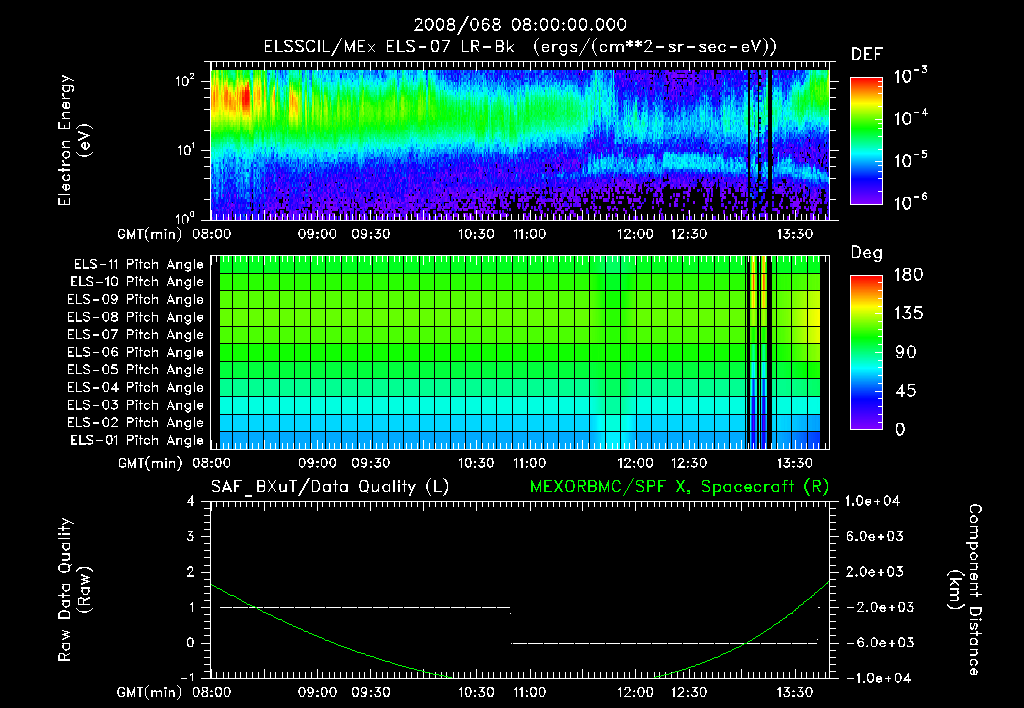Click the white data quality line at level 1
This screenshot has height=708, width=1024.
pyautogui.click(x=365, y=607)
